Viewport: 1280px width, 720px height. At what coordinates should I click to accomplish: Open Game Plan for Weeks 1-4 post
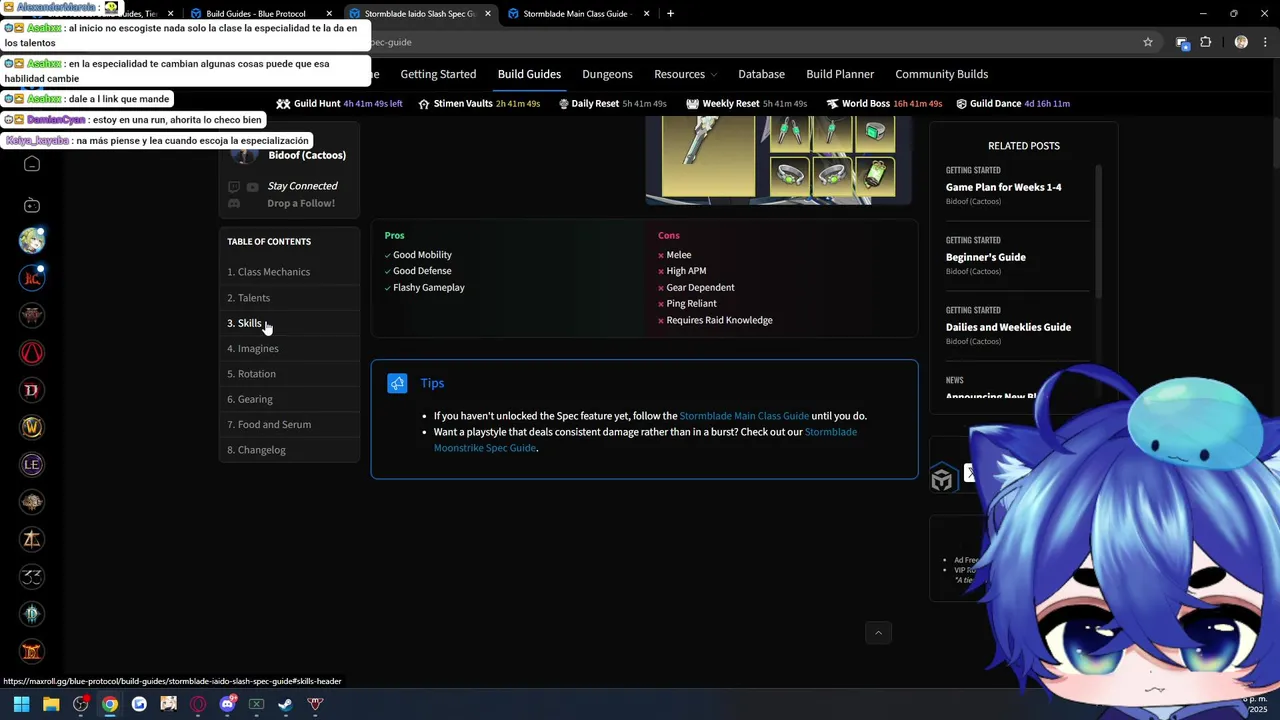(x=1003, y=187)
